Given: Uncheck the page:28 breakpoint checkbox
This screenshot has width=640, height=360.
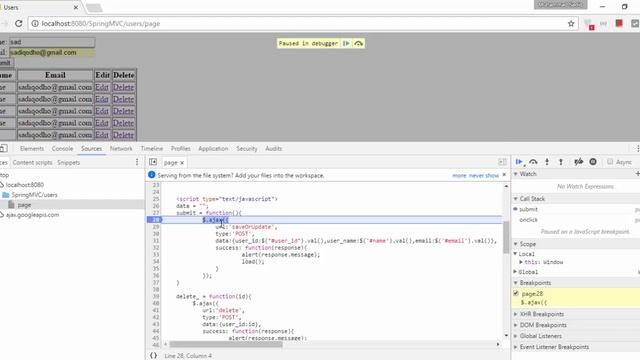Looking at the screenshot, I should (x=516, y=293).
